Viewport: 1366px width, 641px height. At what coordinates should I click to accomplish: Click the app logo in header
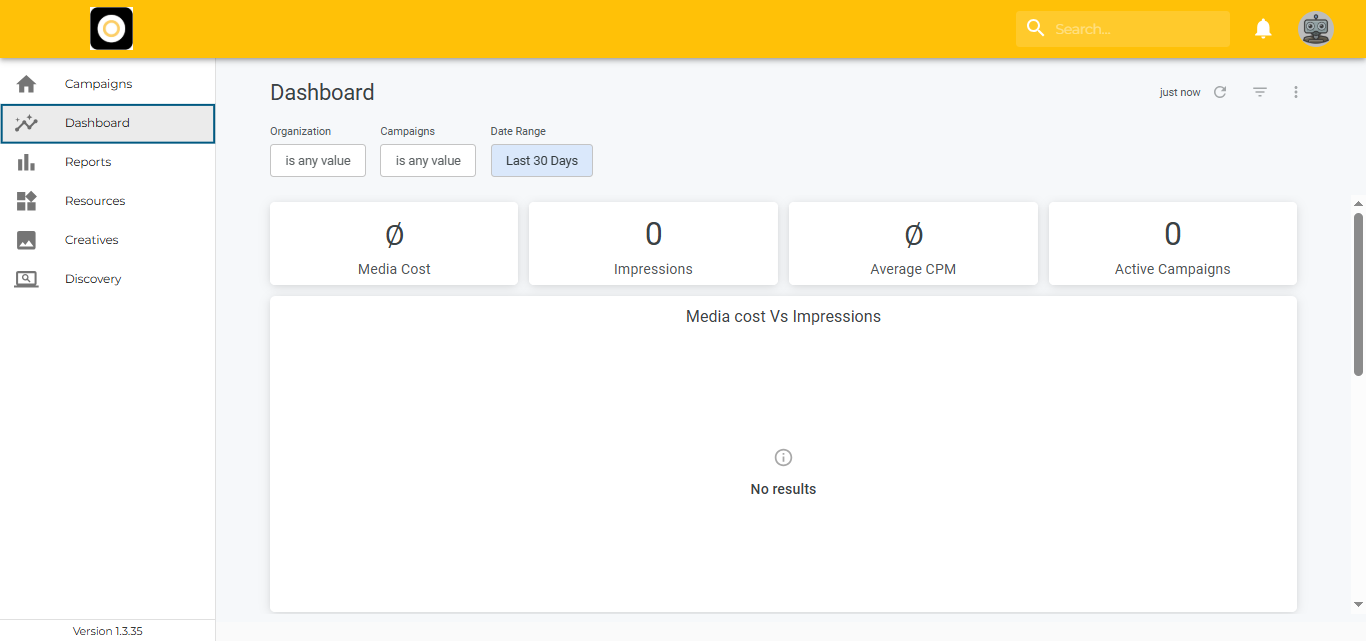(111, 29)
